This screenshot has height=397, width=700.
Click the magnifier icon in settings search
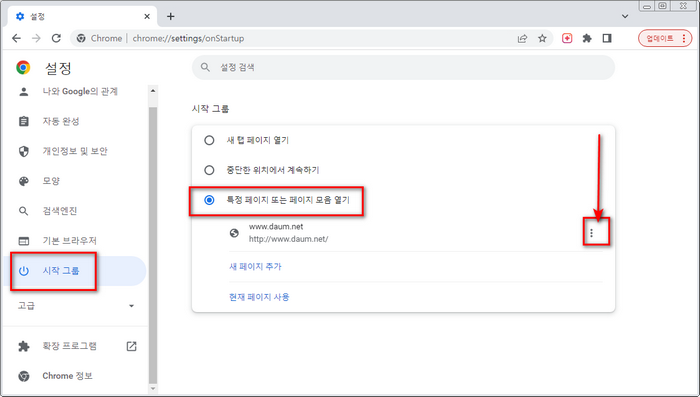point(205,67)
